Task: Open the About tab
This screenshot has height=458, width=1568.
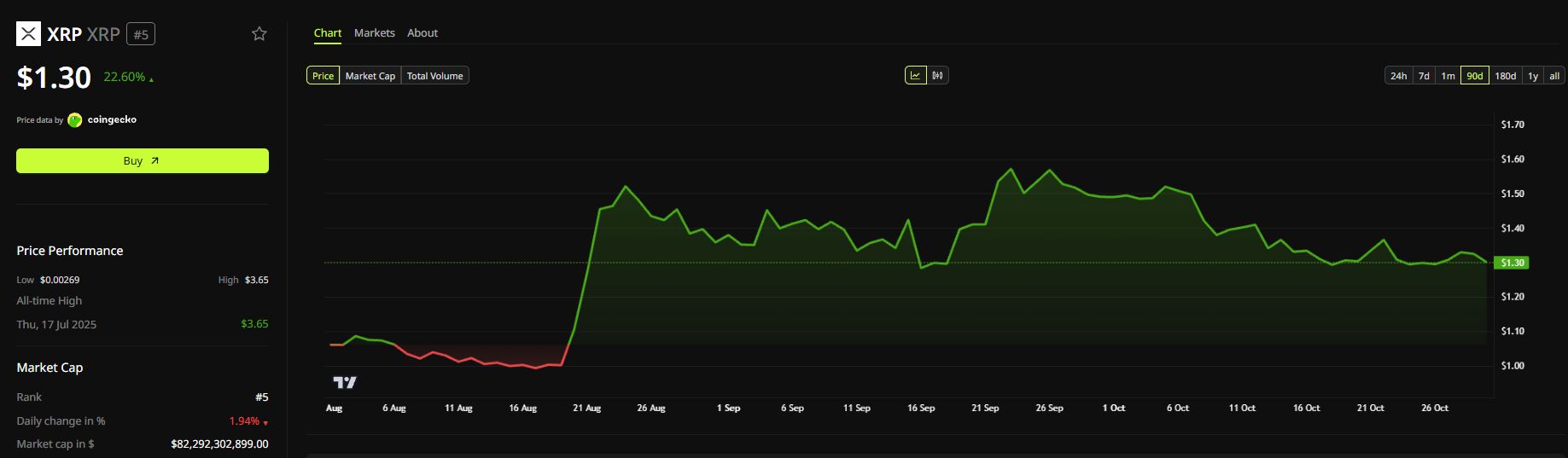Action: [x=423, y=33]
